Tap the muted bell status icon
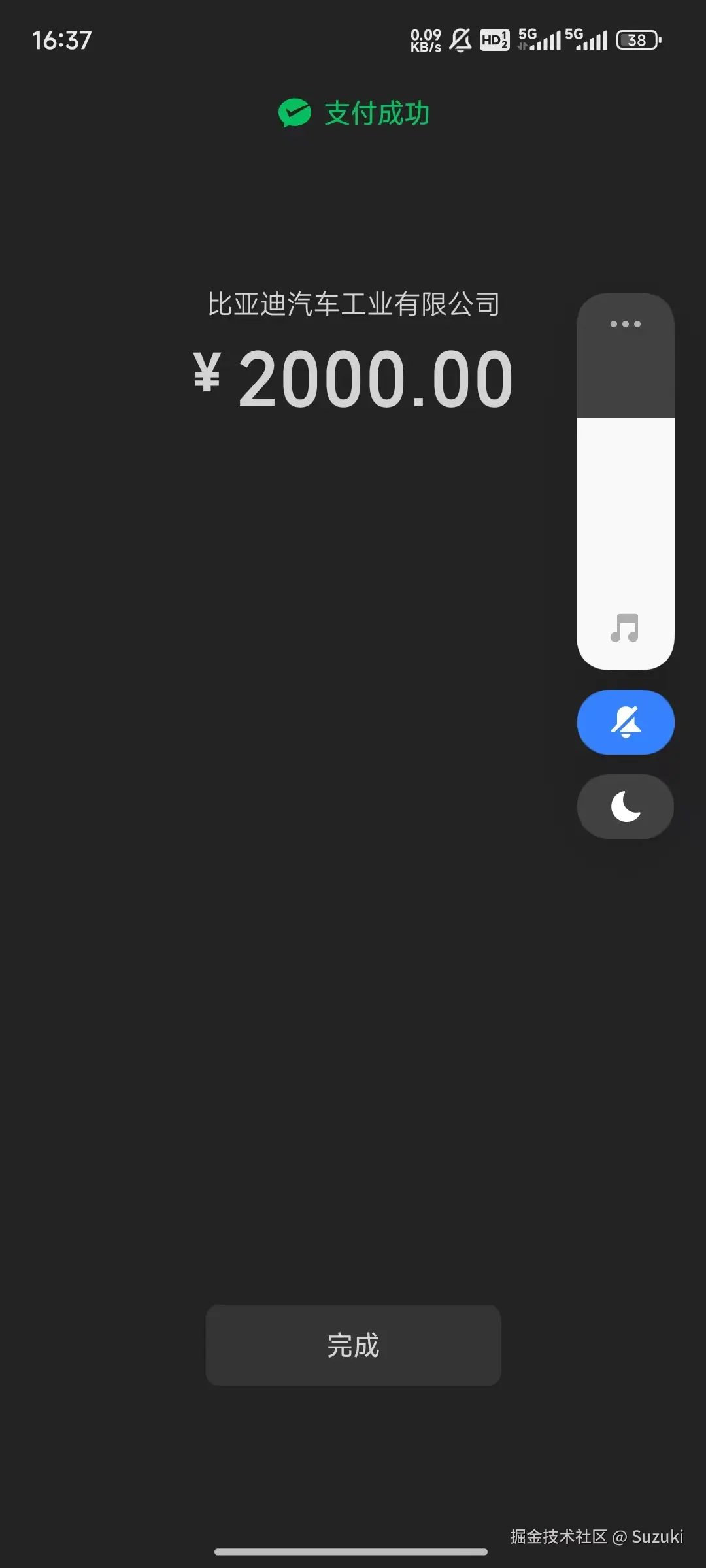 tap(460, 40)
